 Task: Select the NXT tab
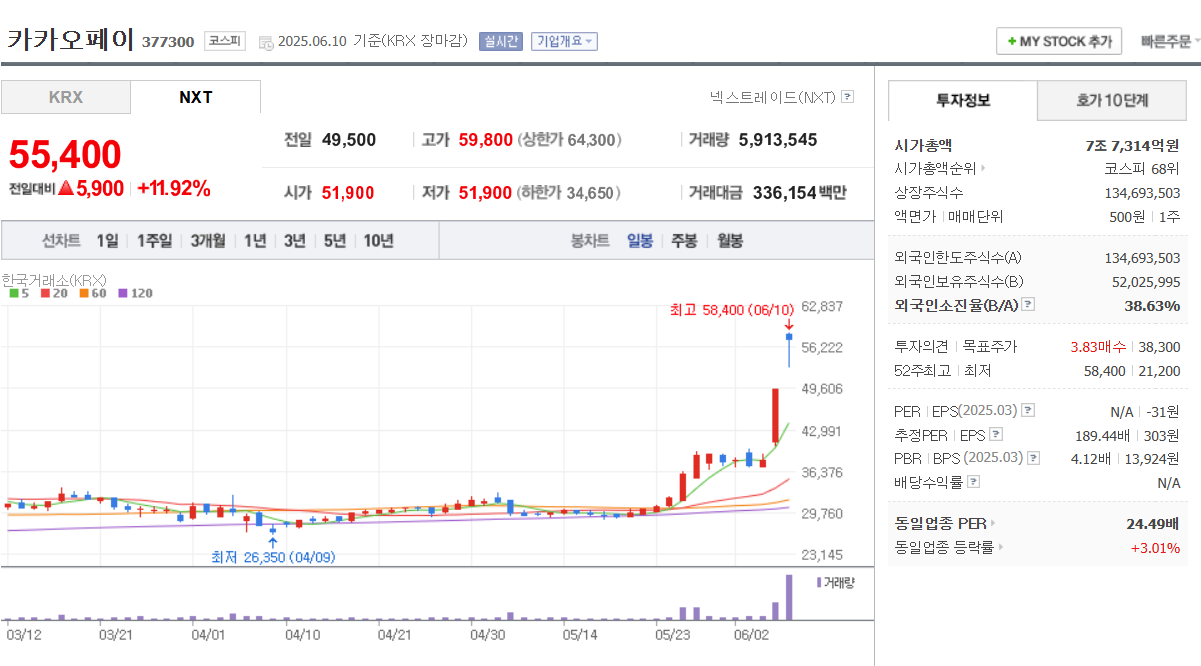point(196,97)
